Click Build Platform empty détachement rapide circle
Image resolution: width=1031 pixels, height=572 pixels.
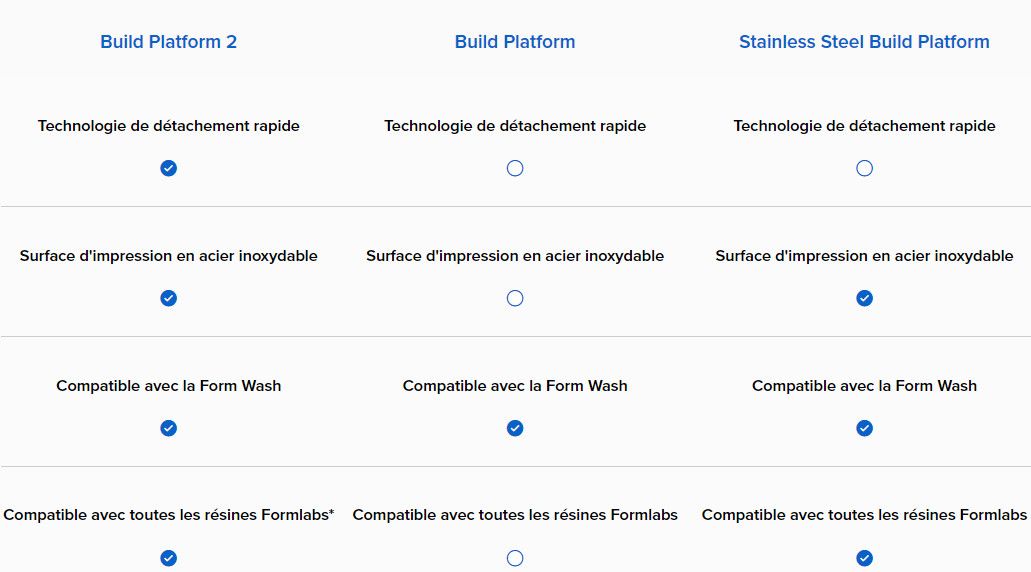point(515,168)
